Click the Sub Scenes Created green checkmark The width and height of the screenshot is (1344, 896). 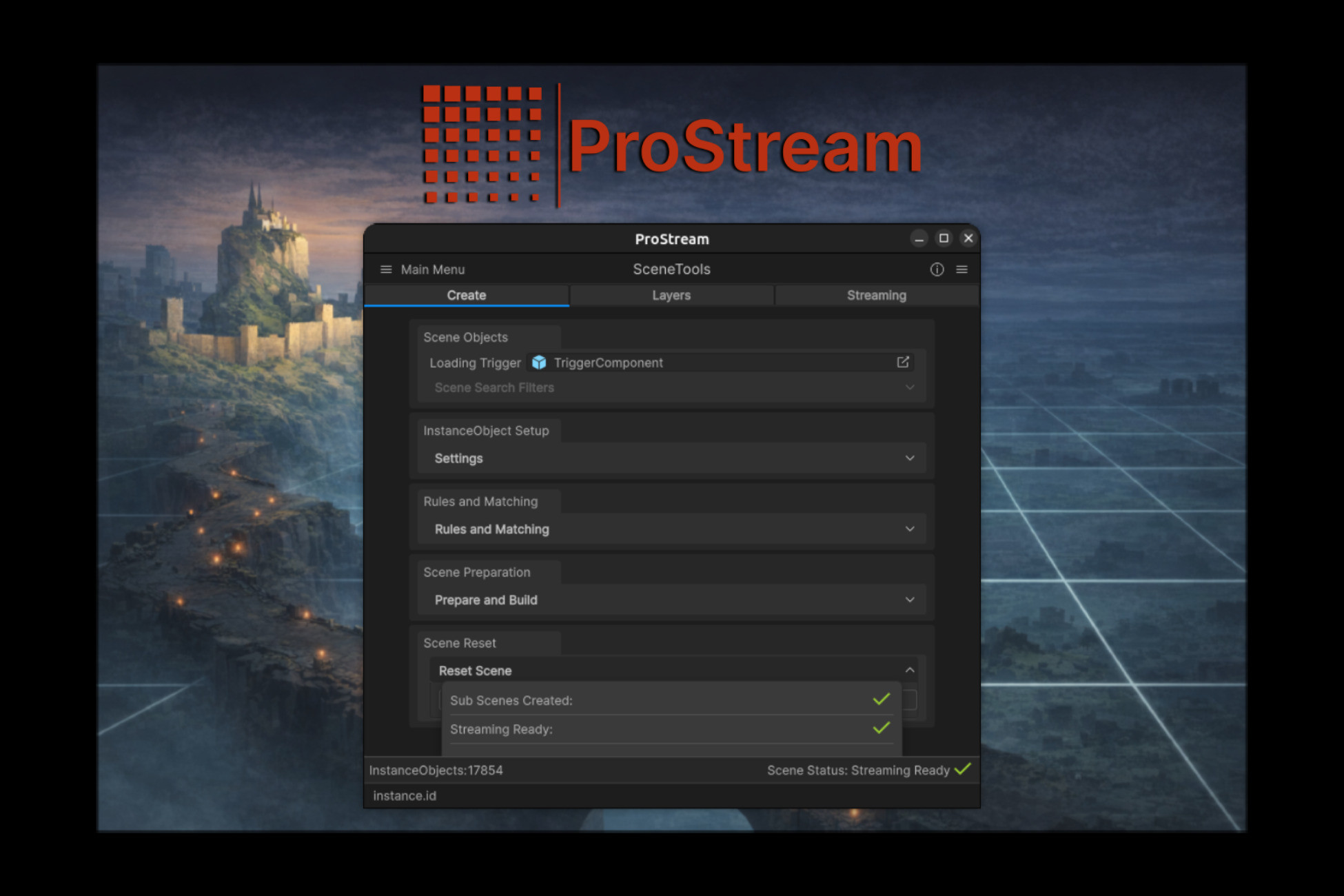[881, 699]
